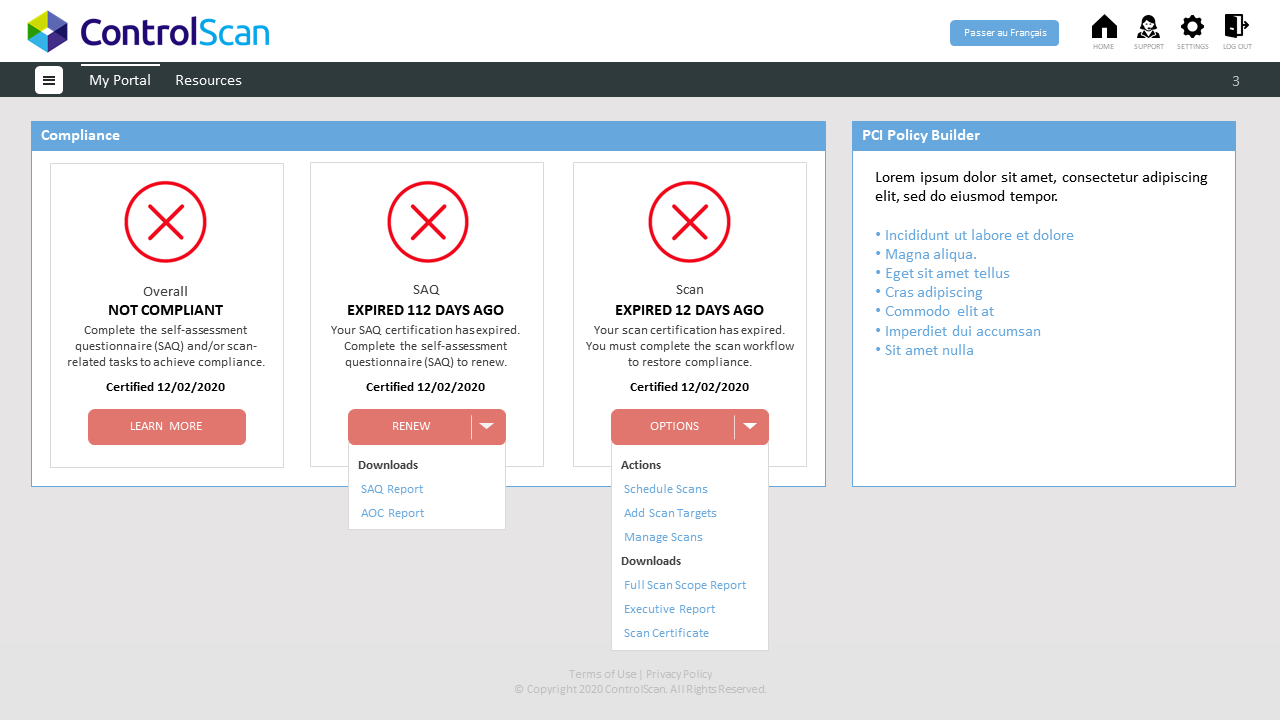Click the Overall red X status icon
The height and width of the screenshot is (720, 1280).
tap(165, 222)
